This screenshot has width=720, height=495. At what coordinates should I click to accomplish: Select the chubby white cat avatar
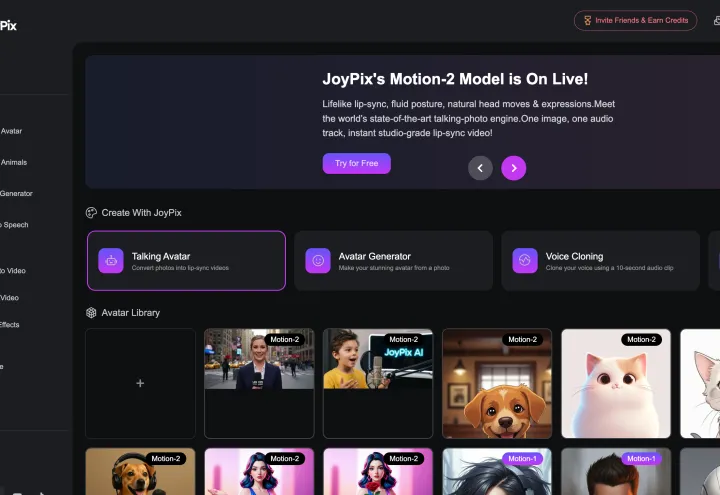point(616,383)
